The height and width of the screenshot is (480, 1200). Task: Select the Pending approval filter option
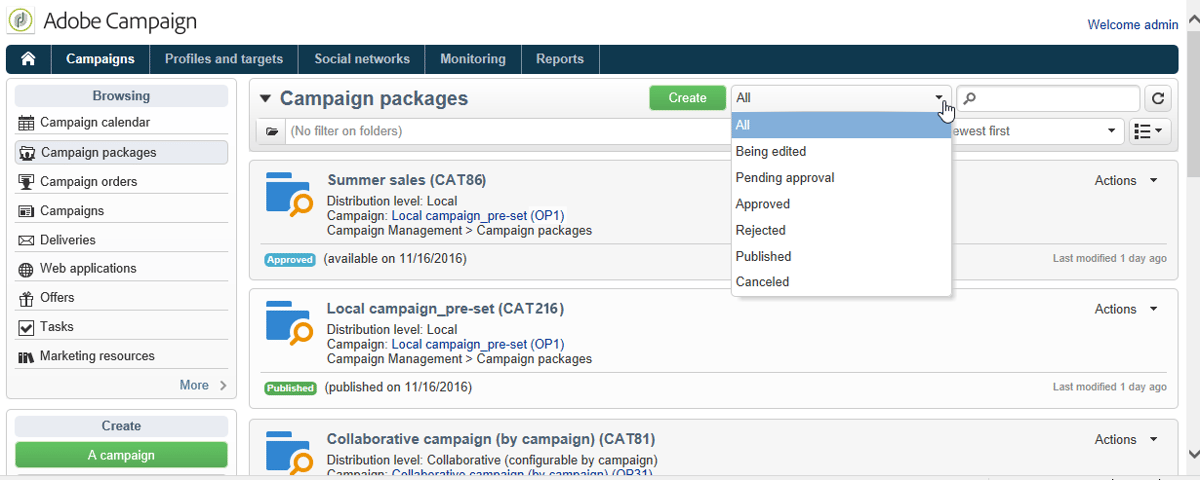pos(785,178)
